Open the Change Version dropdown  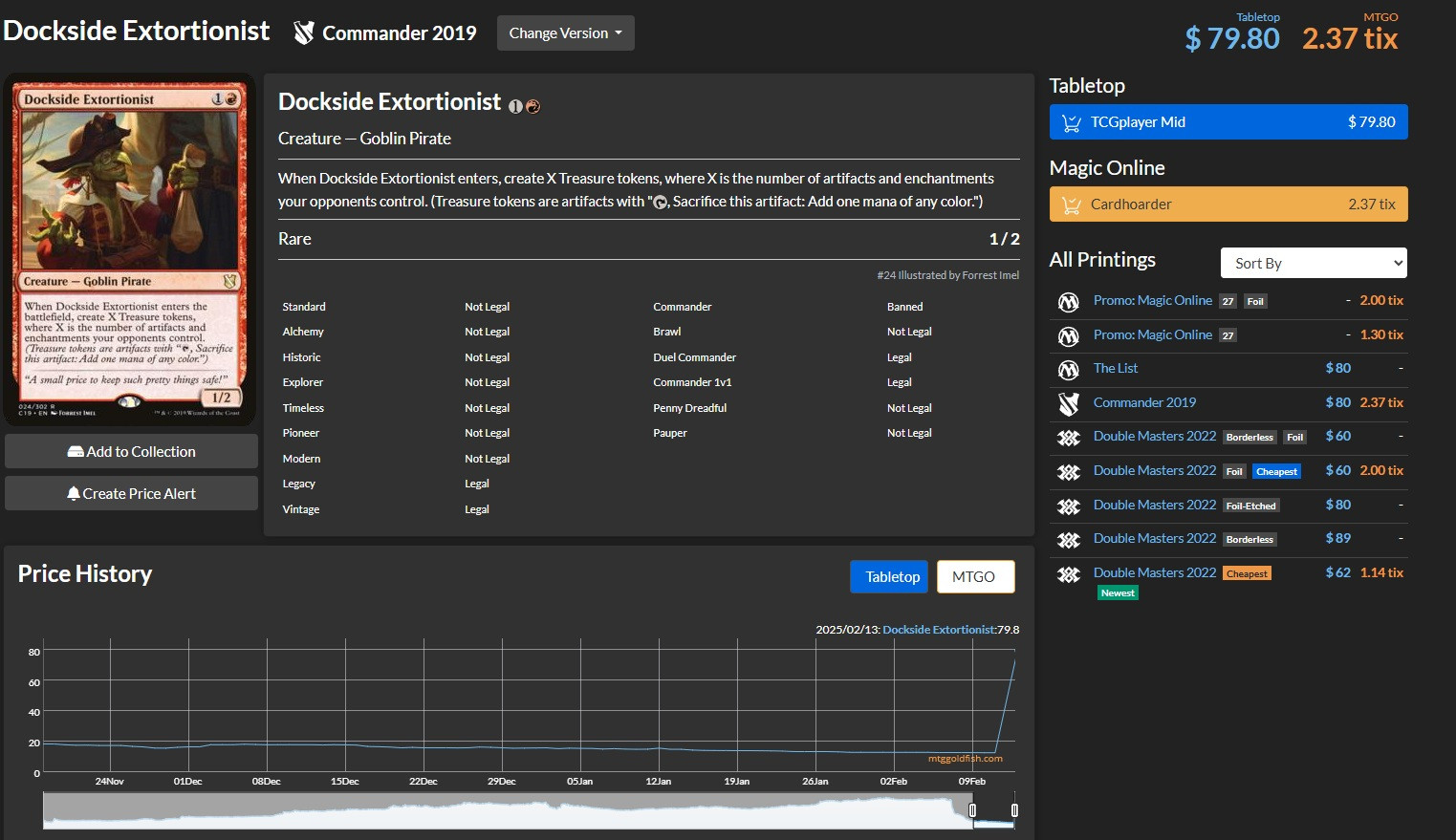pyautogui.click(x=566, y=33)
